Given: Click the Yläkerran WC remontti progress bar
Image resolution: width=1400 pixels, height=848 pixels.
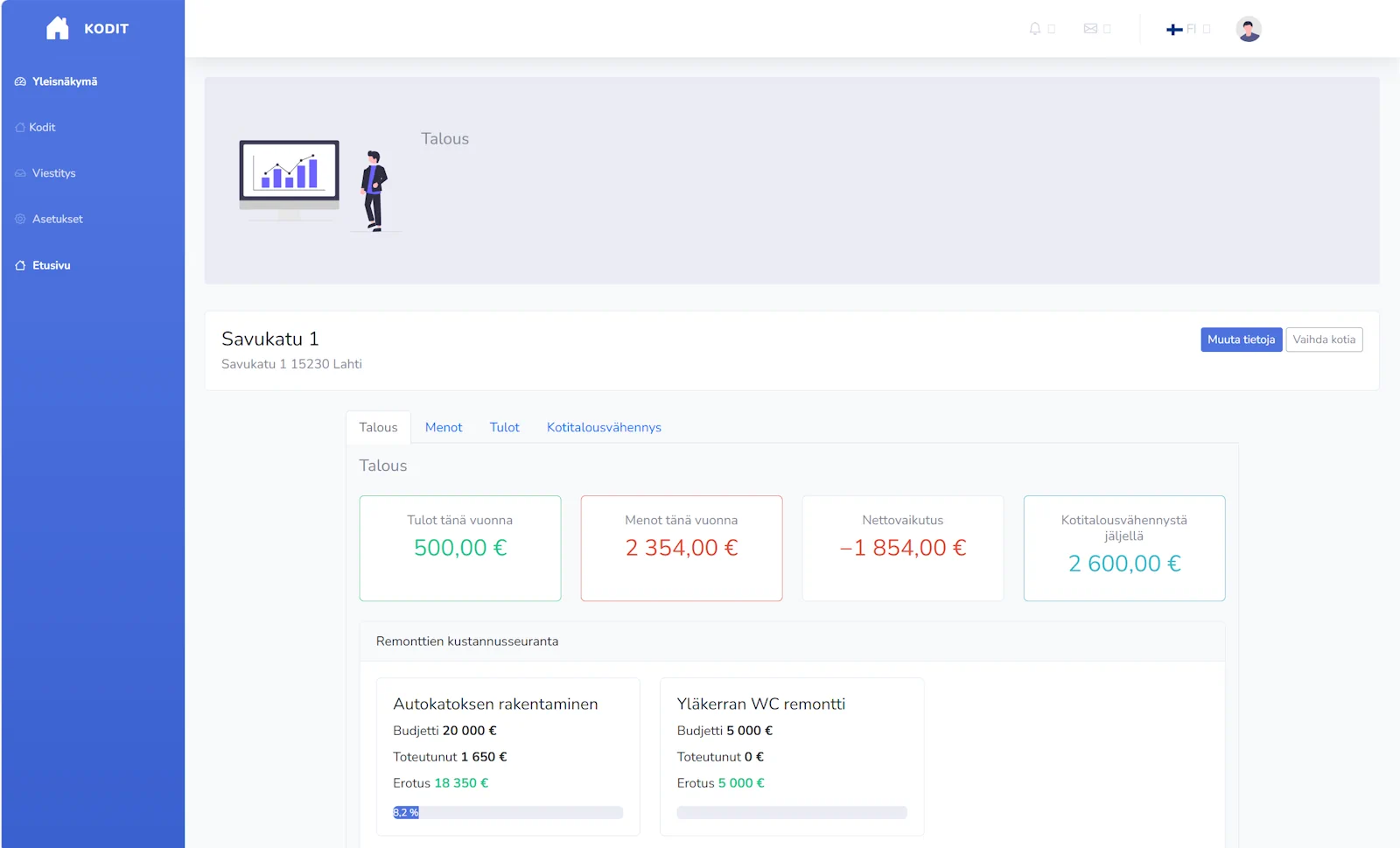Looking at the screenshot, I should click(792, 812).
